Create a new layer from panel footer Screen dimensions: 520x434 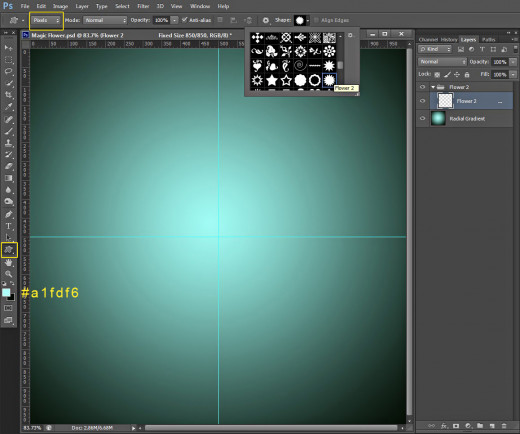pyautogui.click(x=492, y=426)
